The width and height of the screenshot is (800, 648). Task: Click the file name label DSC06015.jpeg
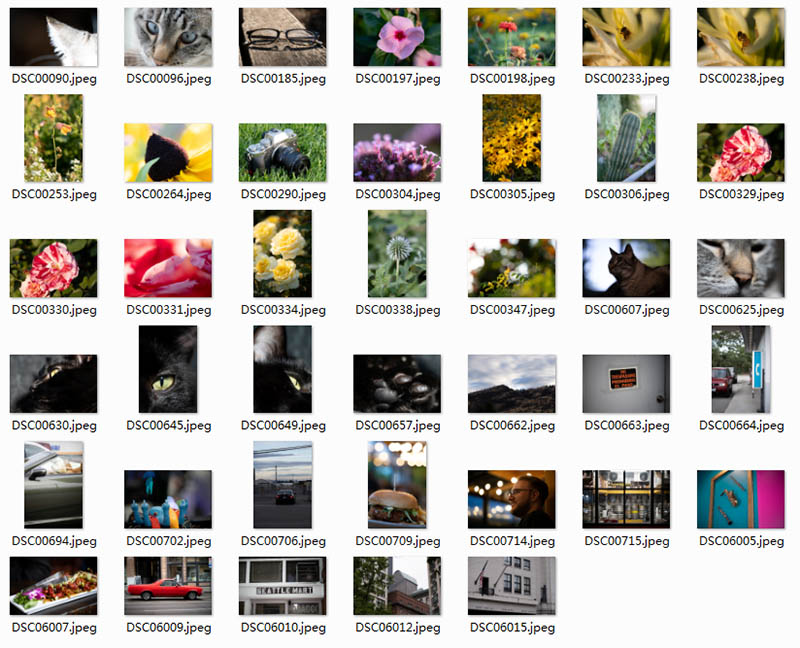(x=511, y=628)
